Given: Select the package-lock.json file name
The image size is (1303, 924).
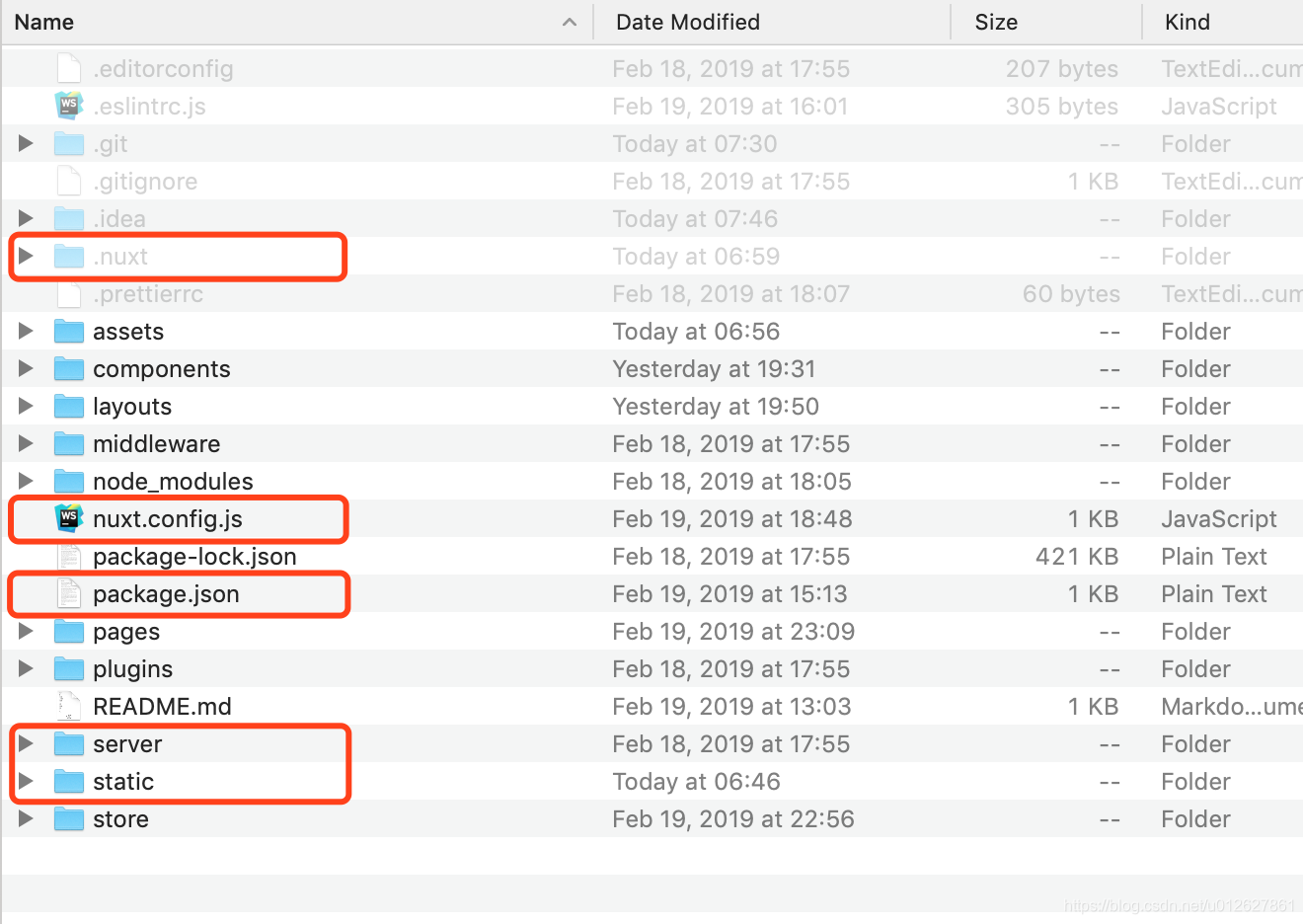Looking at the screenshot, I should 194,557.
